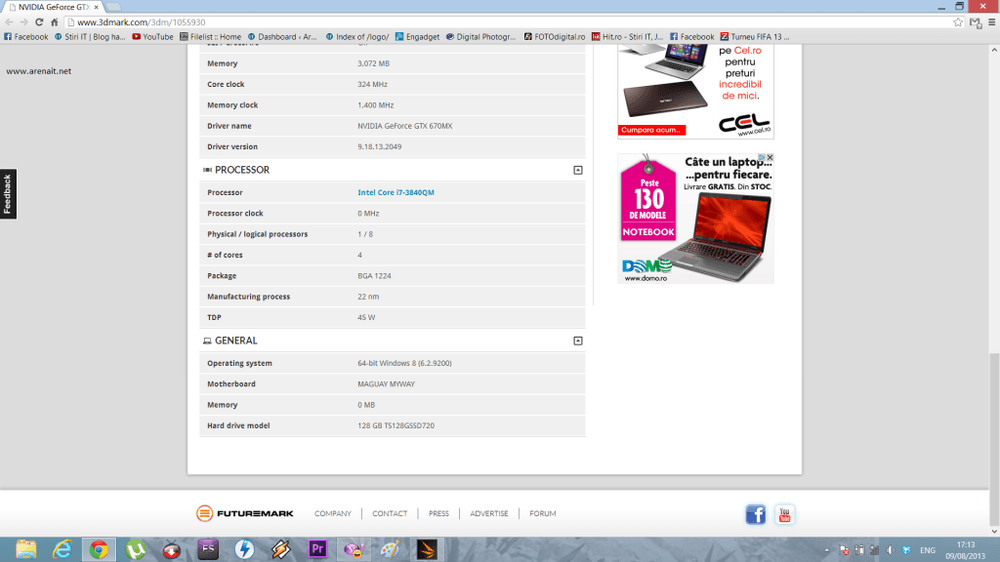1000x562 pixels.
Task: Open the PRESS footer link
Action: click(x=438, y=514)
